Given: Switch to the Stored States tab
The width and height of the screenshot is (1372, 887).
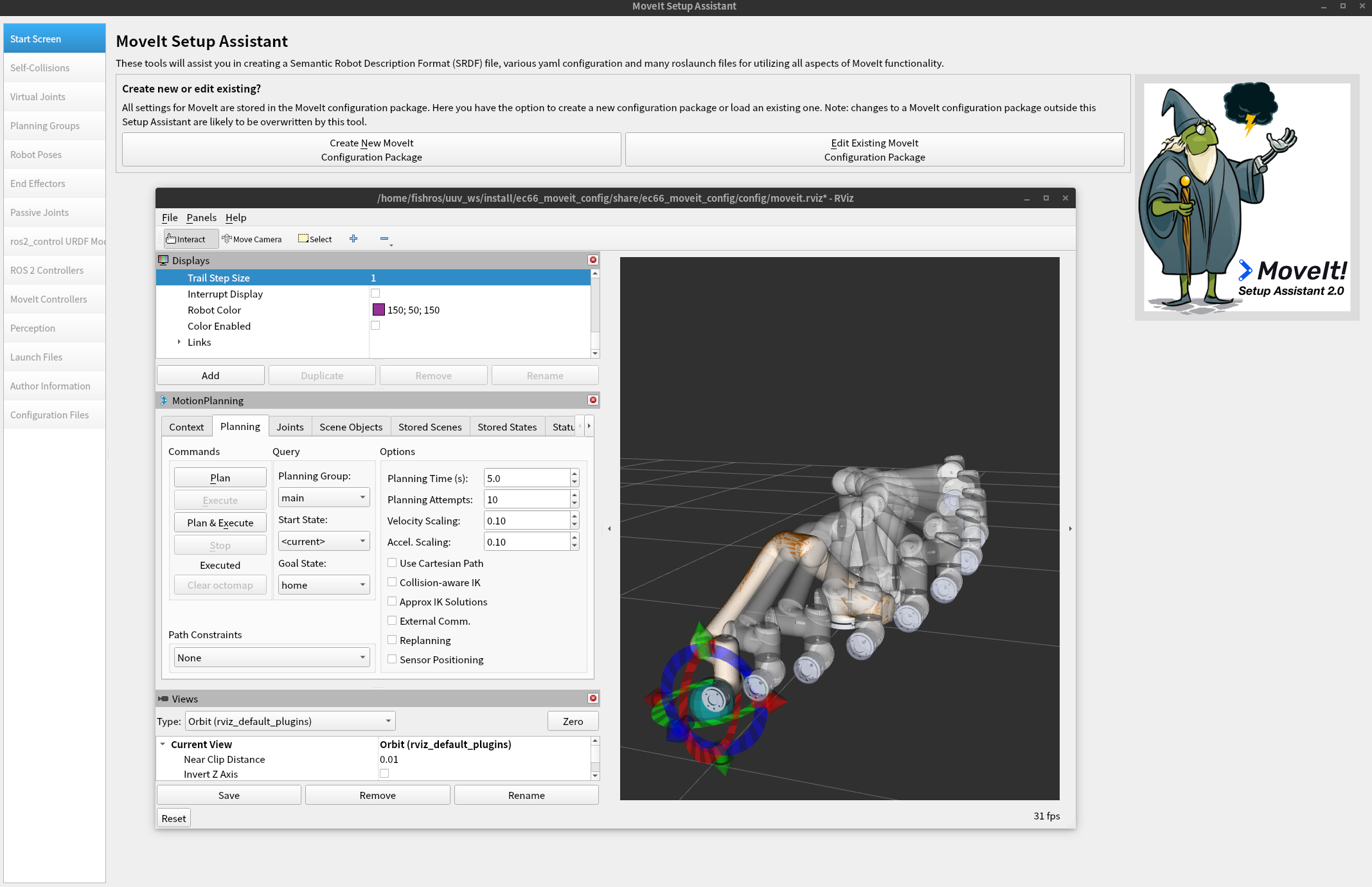Looking at the screenshot, I should click(x=507, y=427).
